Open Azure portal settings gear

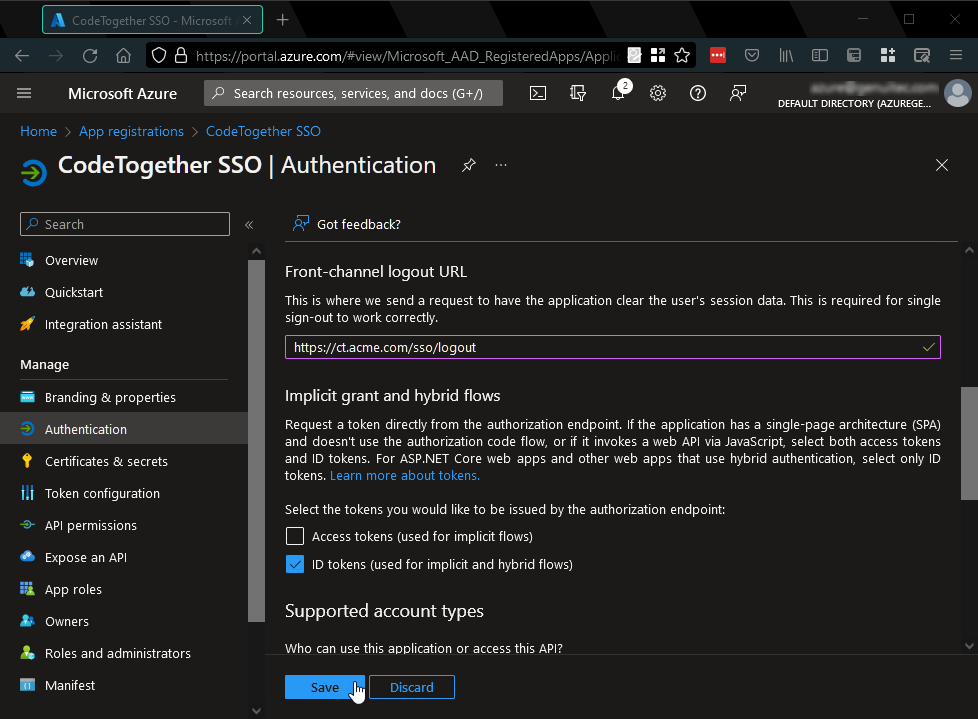(657, 92)
